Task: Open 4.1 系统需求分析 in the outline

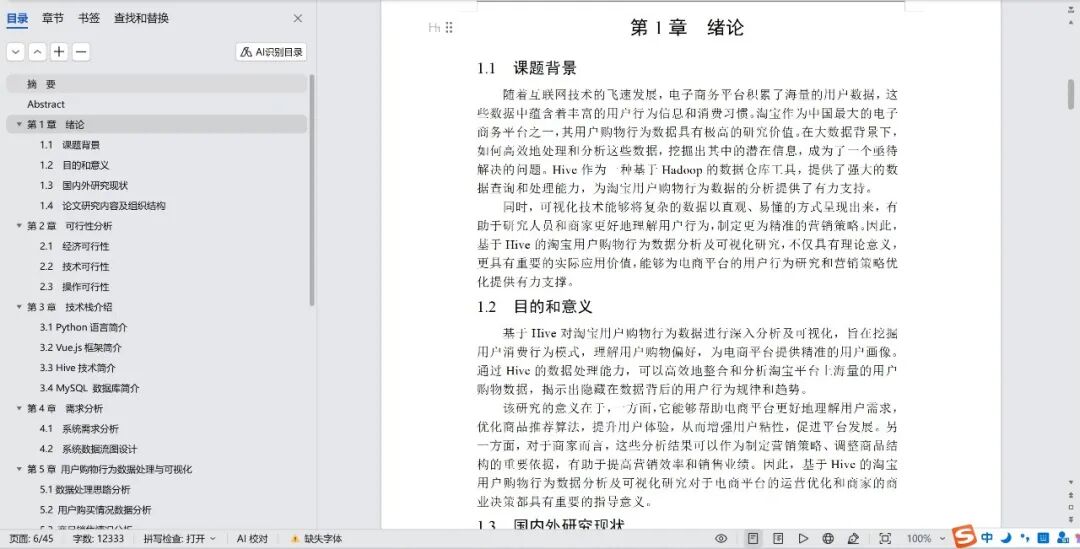Action: pos(79,429)
